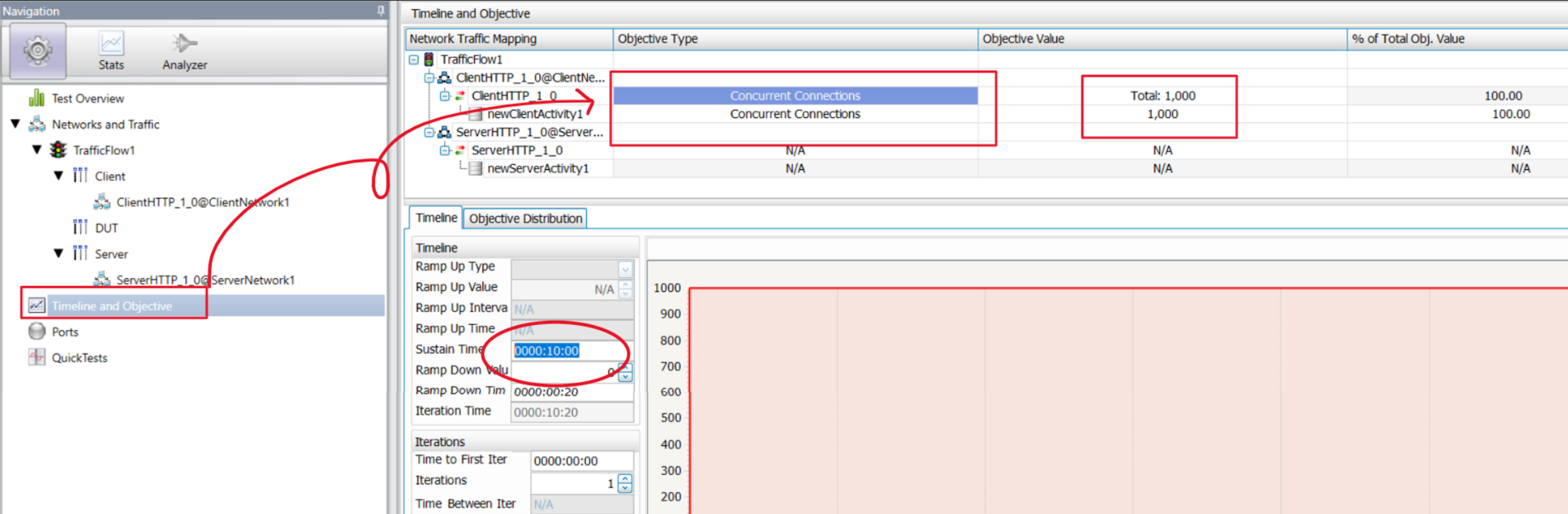Image resolution: width=1568 pixels, height=514 pixels.
Task: Open the gear configuration view icon
Action: [x=38, y=50]
